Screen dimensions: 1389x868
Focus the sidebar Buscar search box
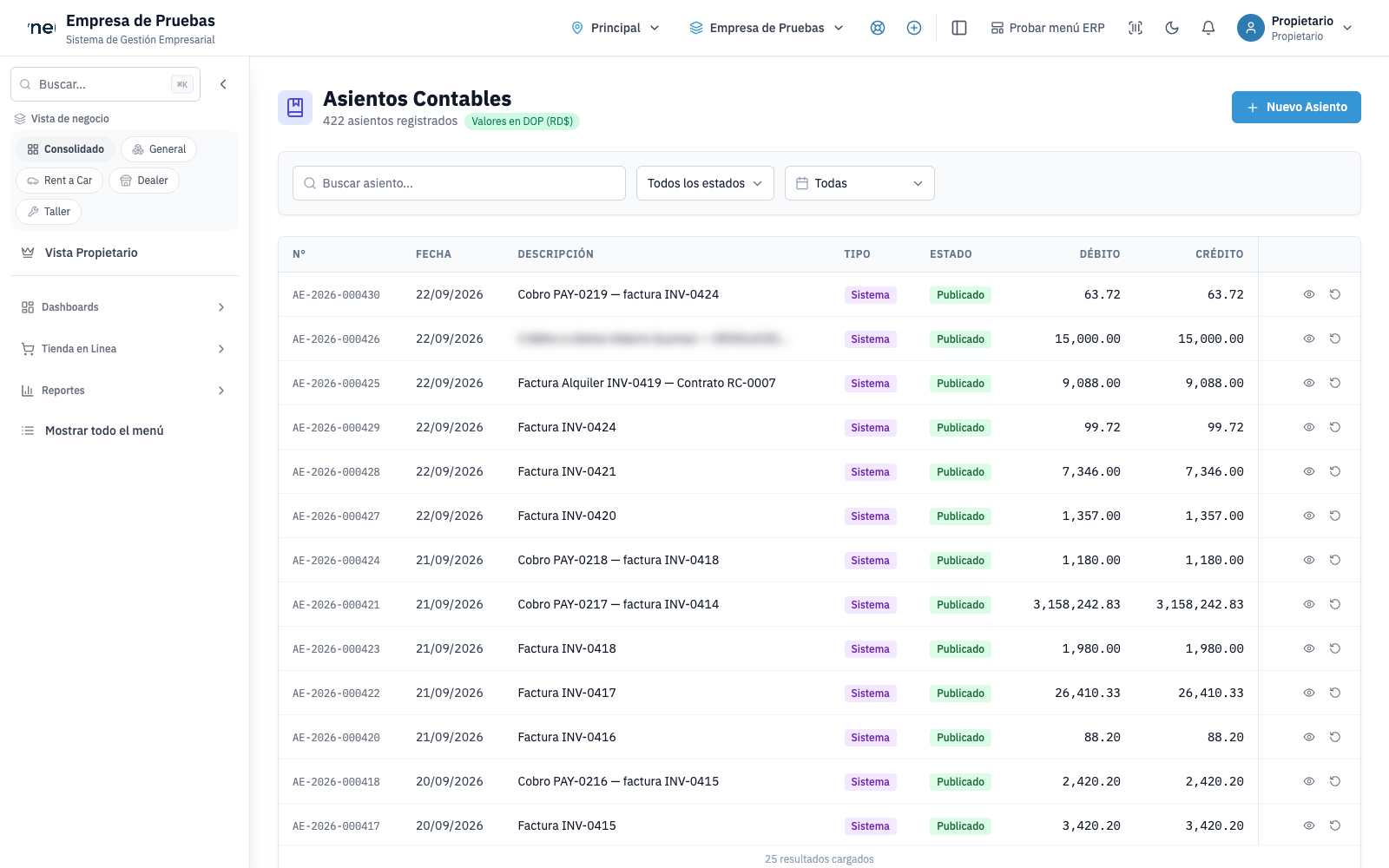pyautogui.click(x=105, y=84)
